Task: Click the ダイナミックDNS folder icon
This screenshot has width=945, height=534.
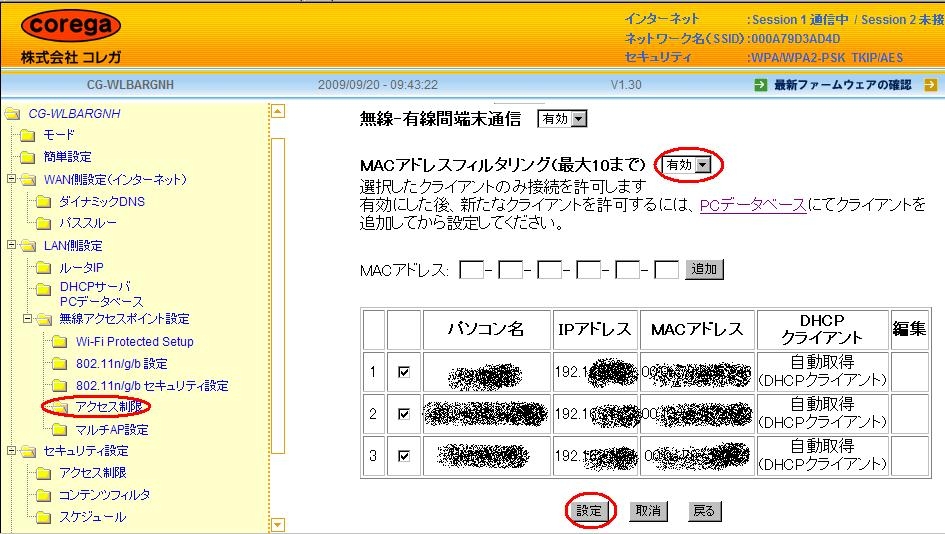Action: pos(43,201)
